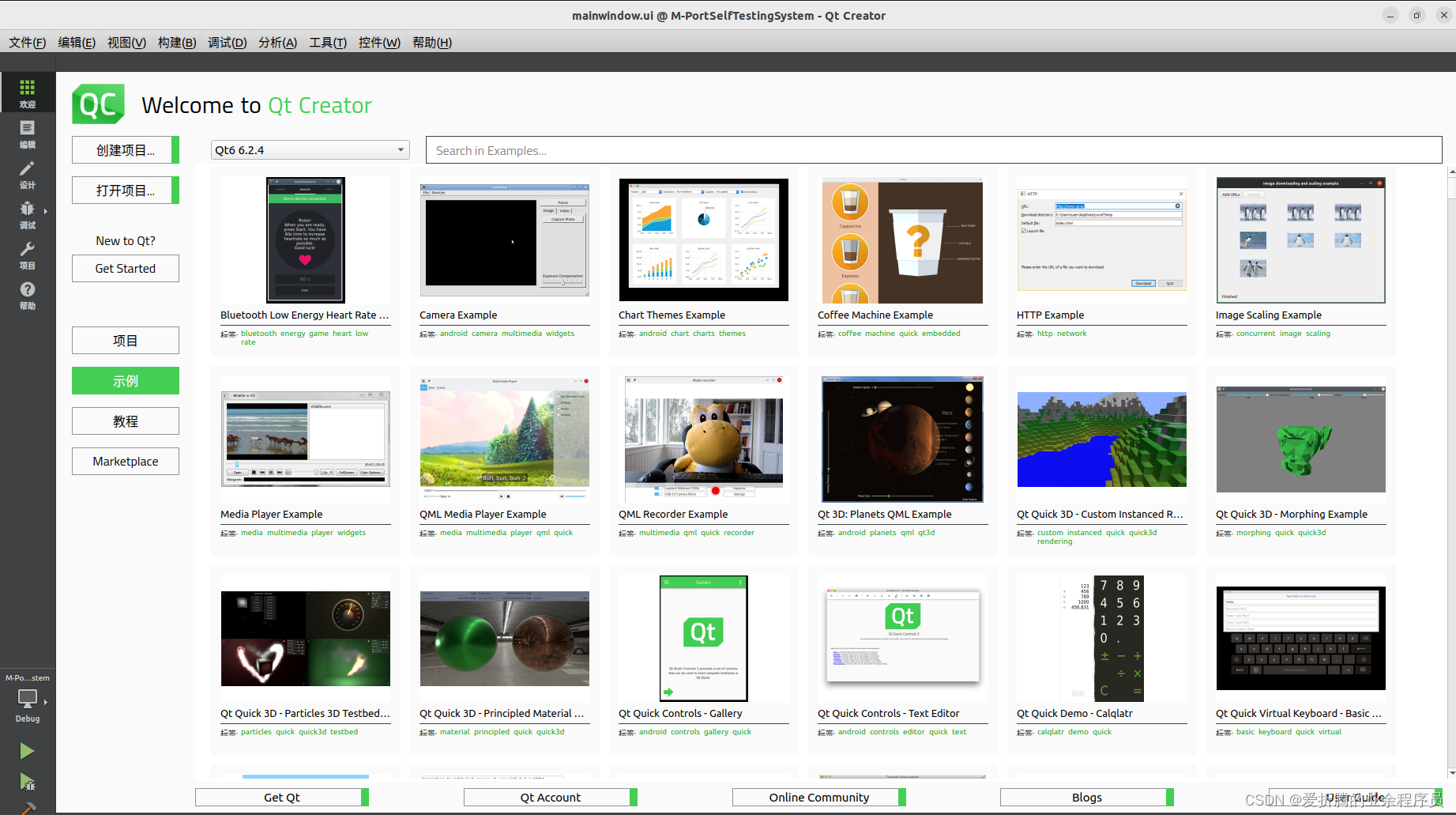Select the 项目 tab button in welcome panel
The image size is (1456, 815).
click(126, 341)
